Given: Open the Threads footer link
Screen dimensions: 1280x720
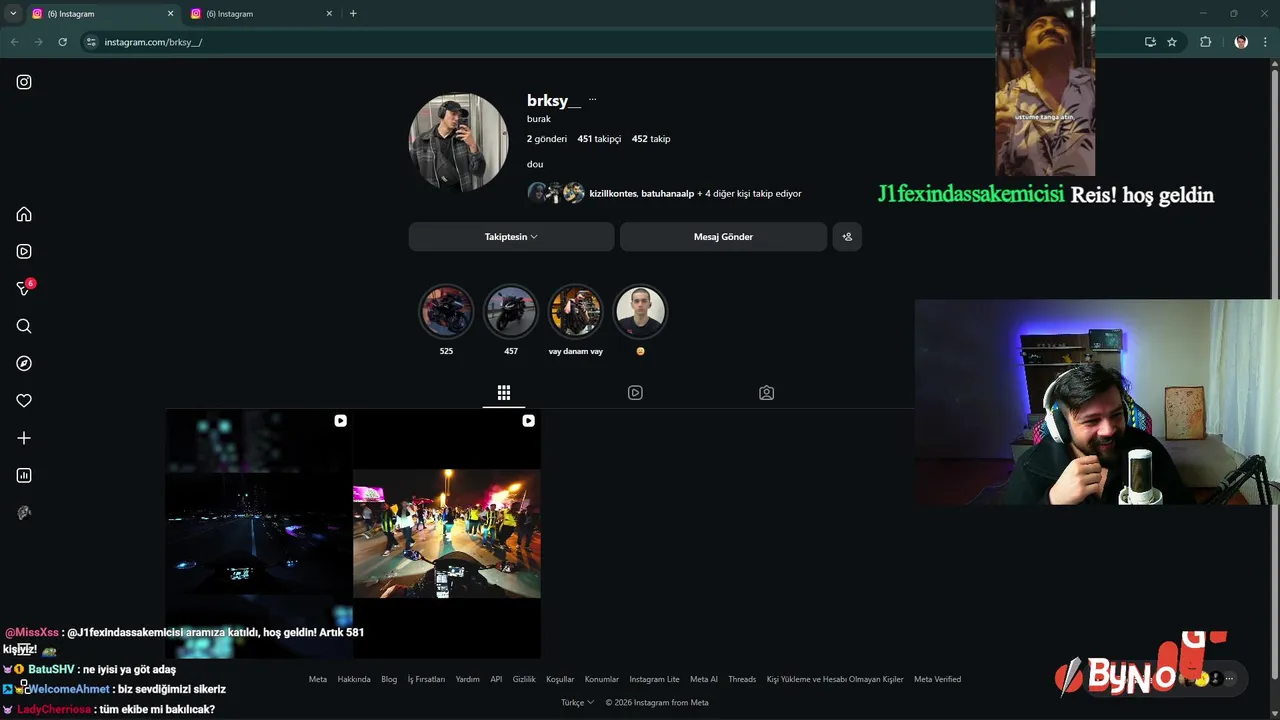Looking at the screenshot, I should click(x=742, y=679).
